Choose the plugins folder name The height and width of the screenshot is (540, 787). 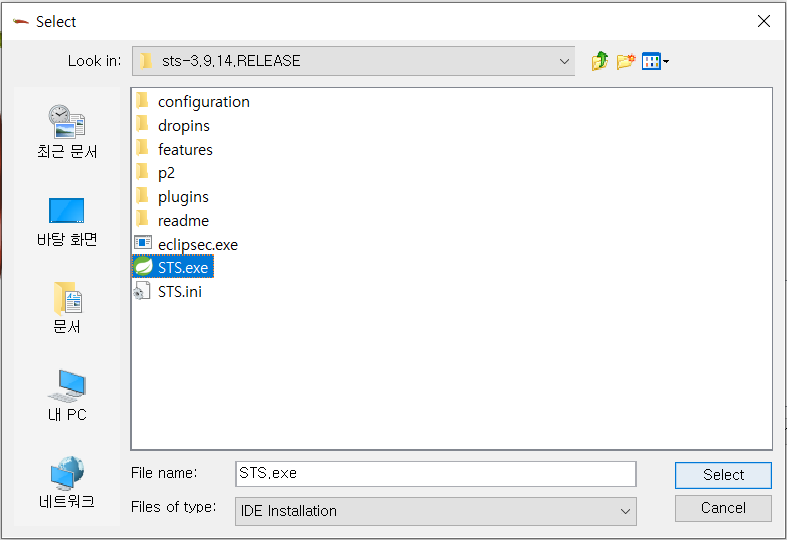(183, 197)
